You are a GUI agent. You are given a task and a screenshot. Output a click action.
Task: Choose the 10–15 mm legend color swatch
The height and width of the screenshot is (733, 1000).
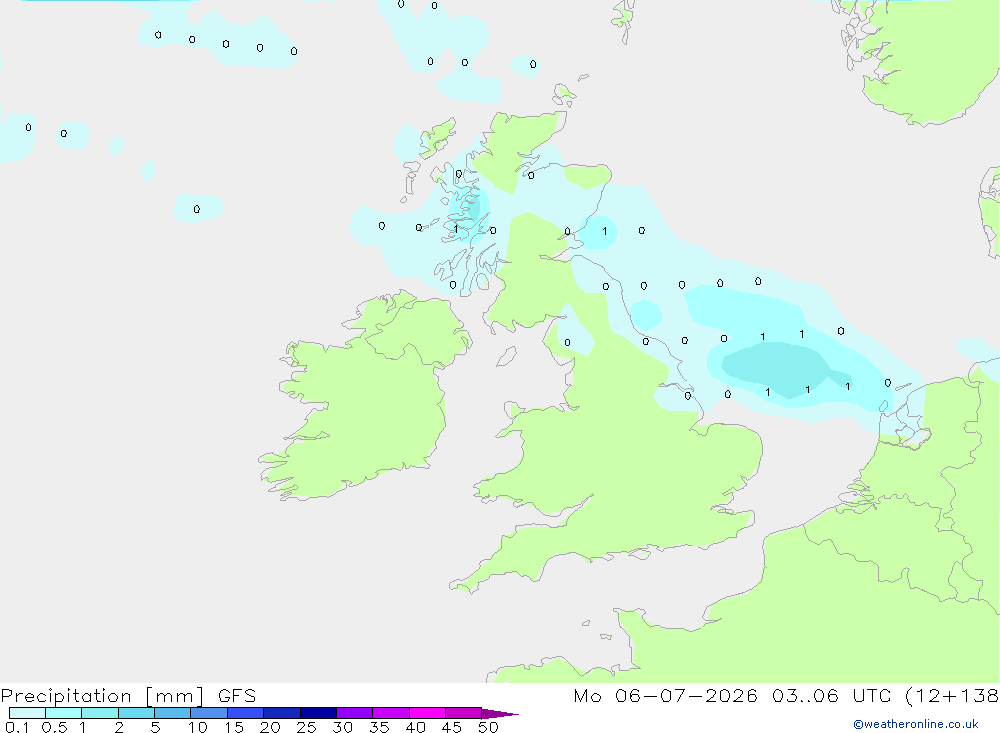[209, 713]
